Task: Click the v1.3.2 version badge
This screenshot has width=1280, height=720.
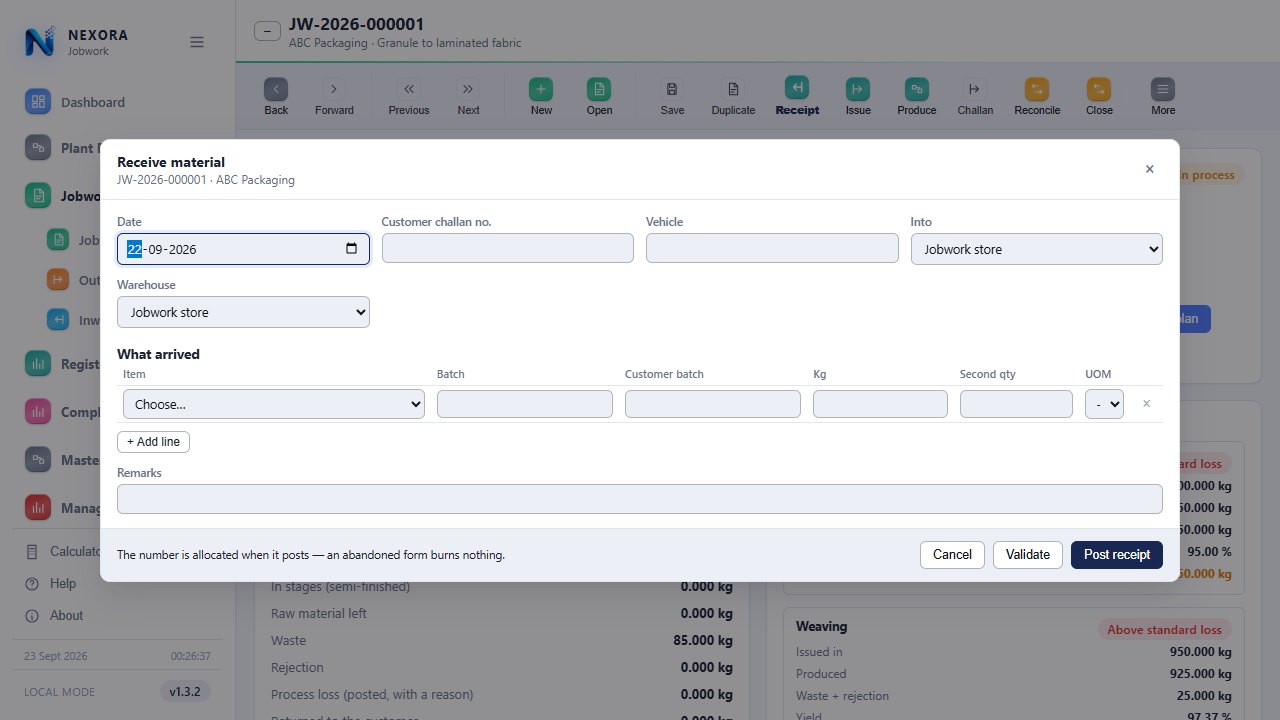Action: [185, 692]
